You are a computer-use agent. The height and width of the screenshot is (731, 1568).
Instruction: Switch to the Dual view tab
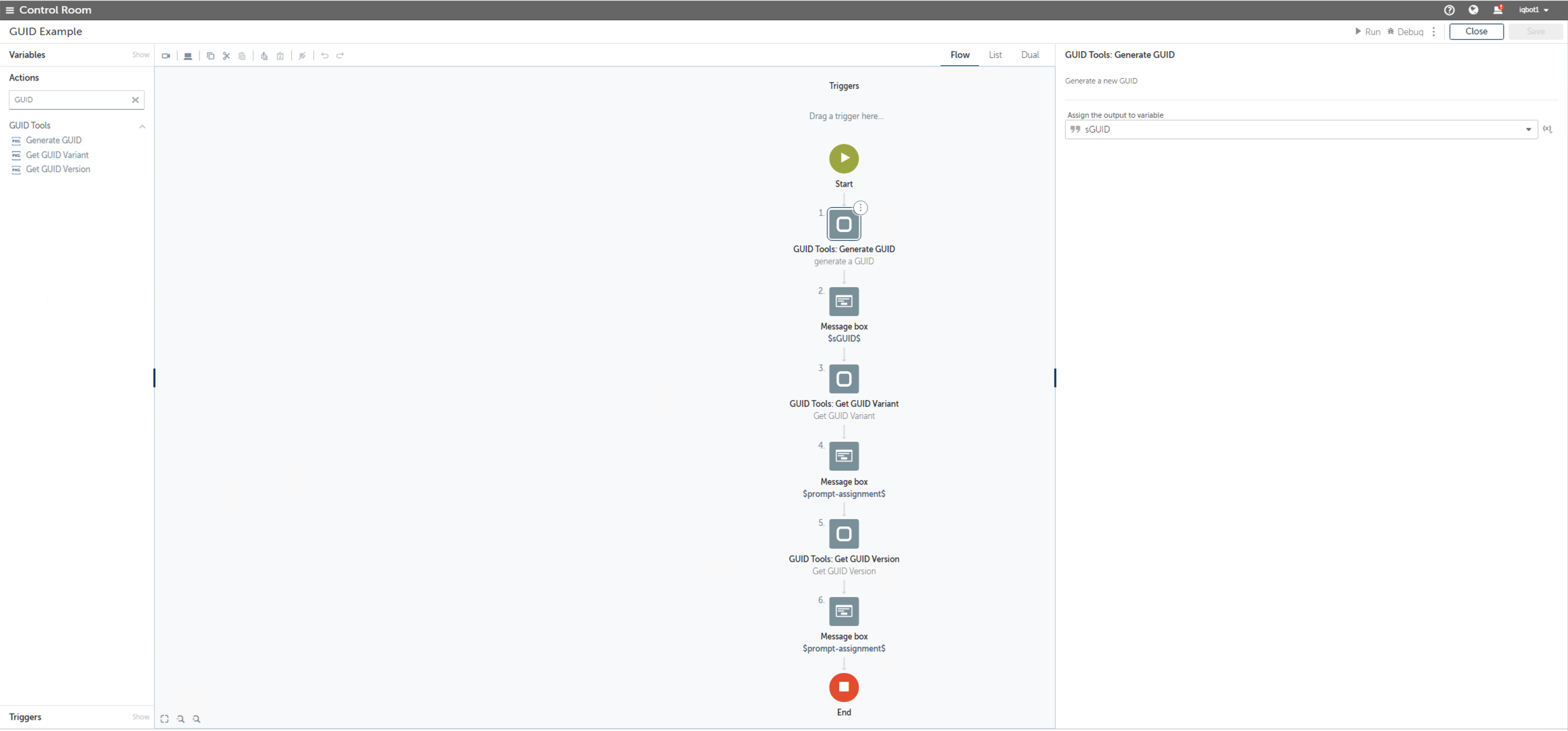pyautogui.click(x=1029, y=55)
